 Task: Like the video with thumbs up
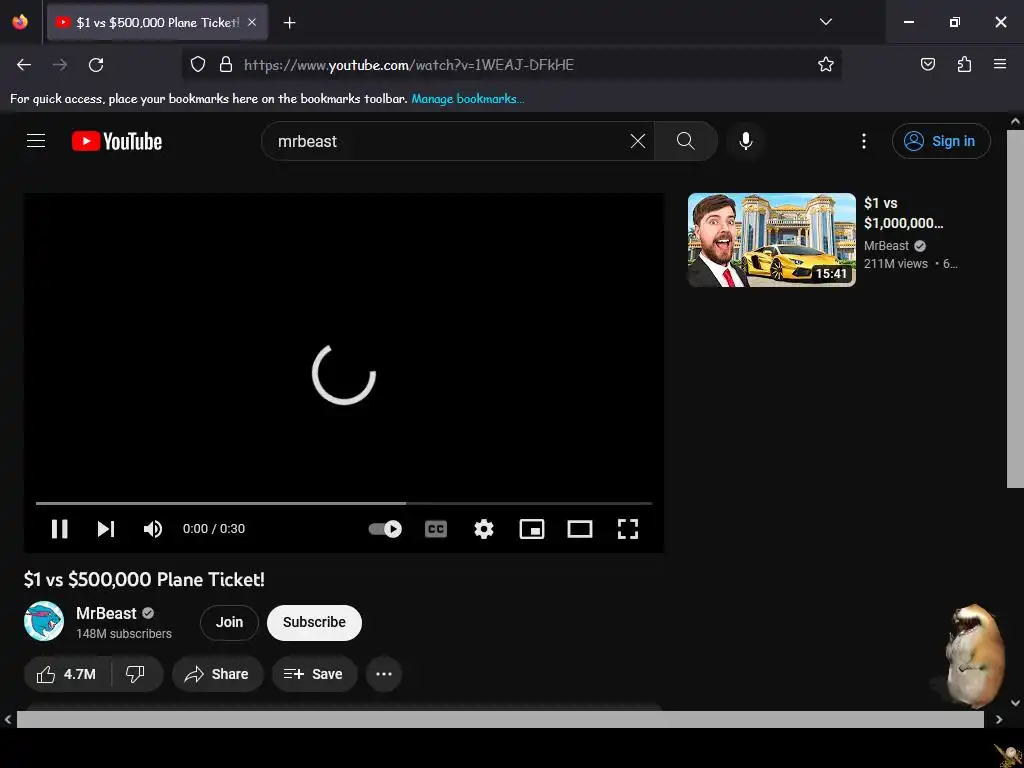point(67,674)
